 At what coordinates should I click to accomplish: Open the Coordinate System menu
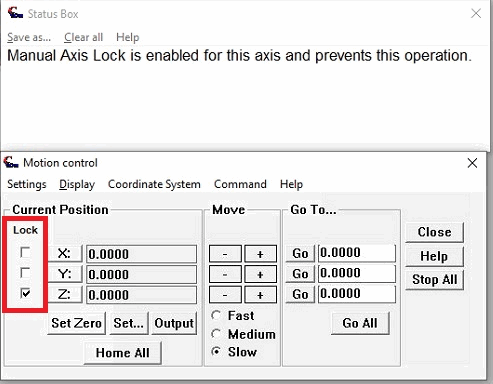154,184
